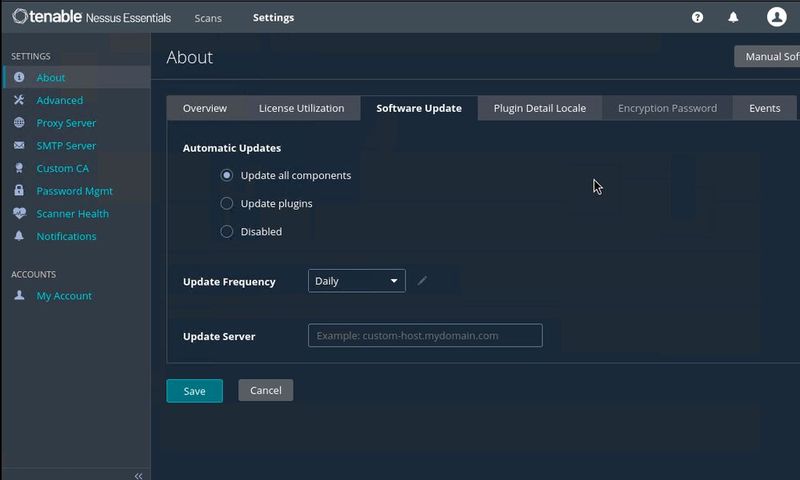Click the Manual Software Update button
This screenshot has width=800, height=480.
tap(767, 57)
